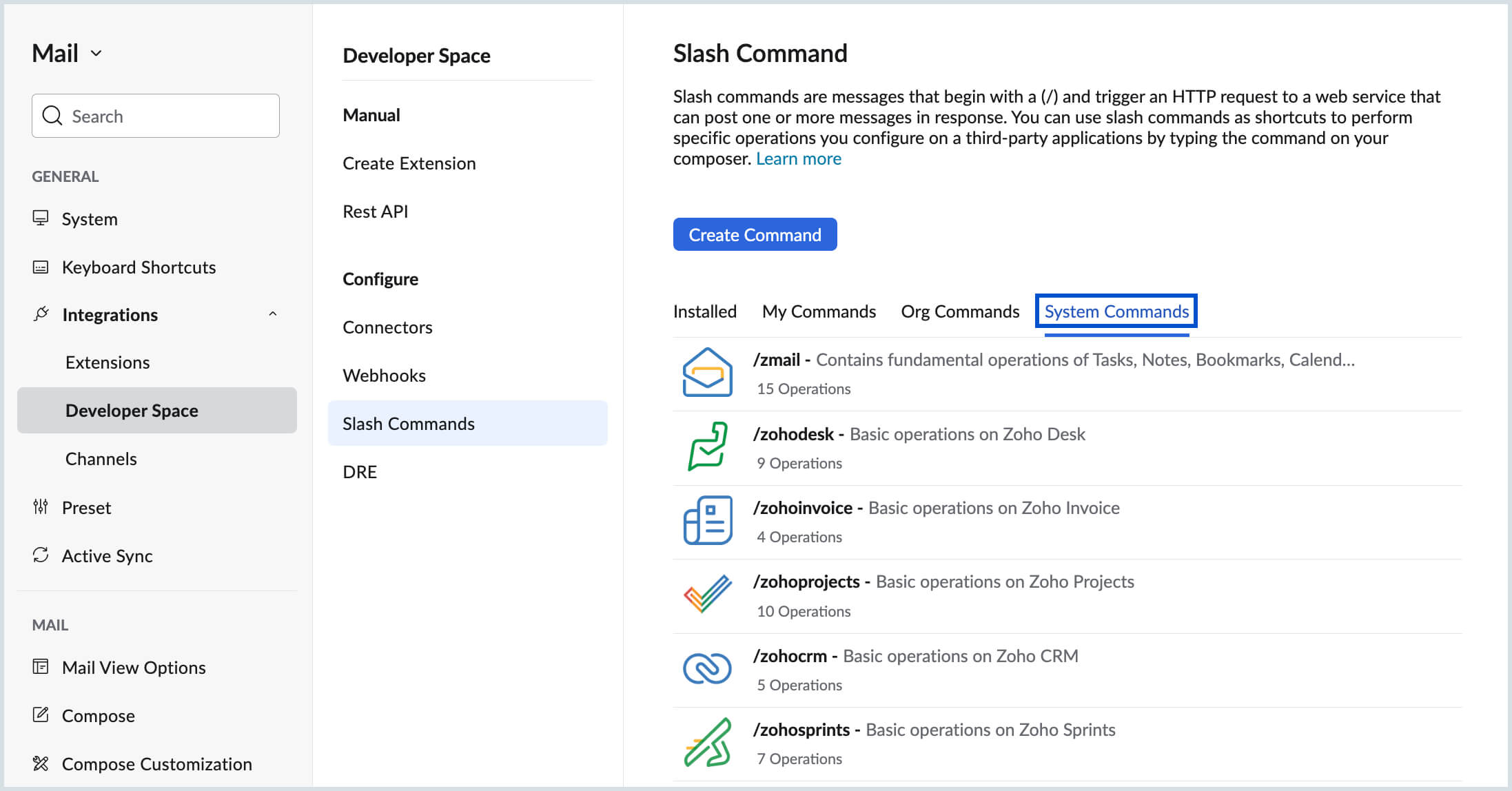Screen dimensions: 1512x791
Task: Click the System monitor icon in sidebar
Action: tap(41, 218)
